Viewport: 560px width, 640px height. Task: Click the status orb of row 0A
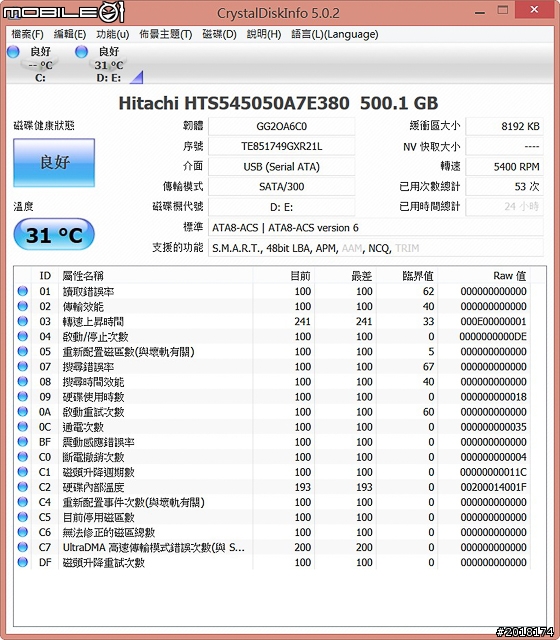[x=22, y=412]
